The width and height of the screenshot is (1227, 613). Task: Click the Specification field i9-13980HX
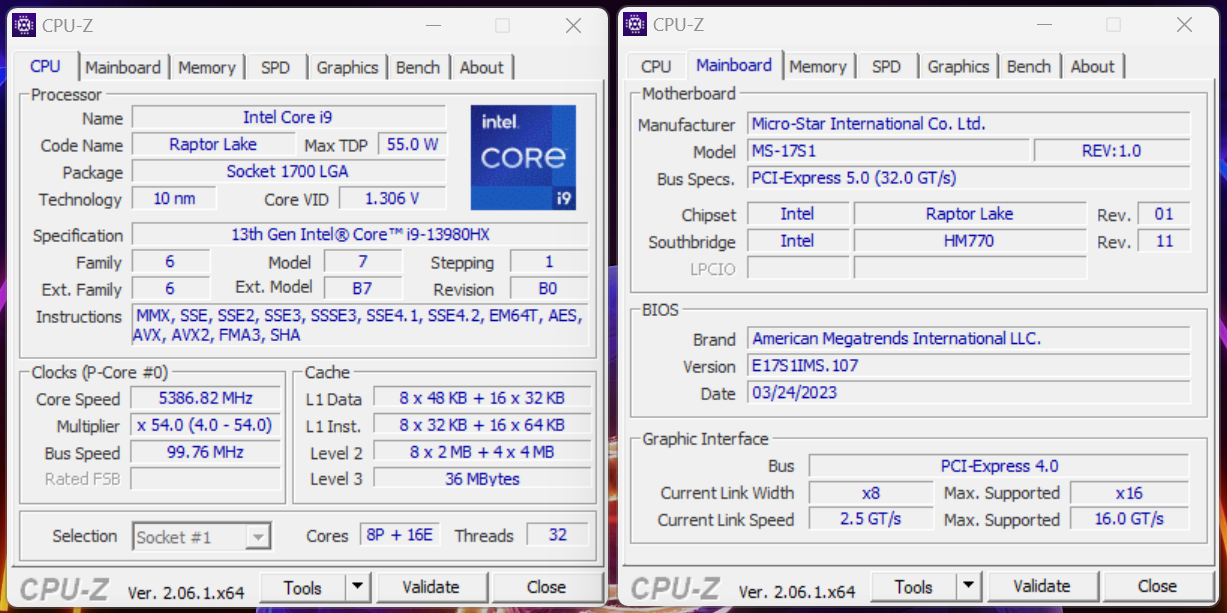pos(360,235)
